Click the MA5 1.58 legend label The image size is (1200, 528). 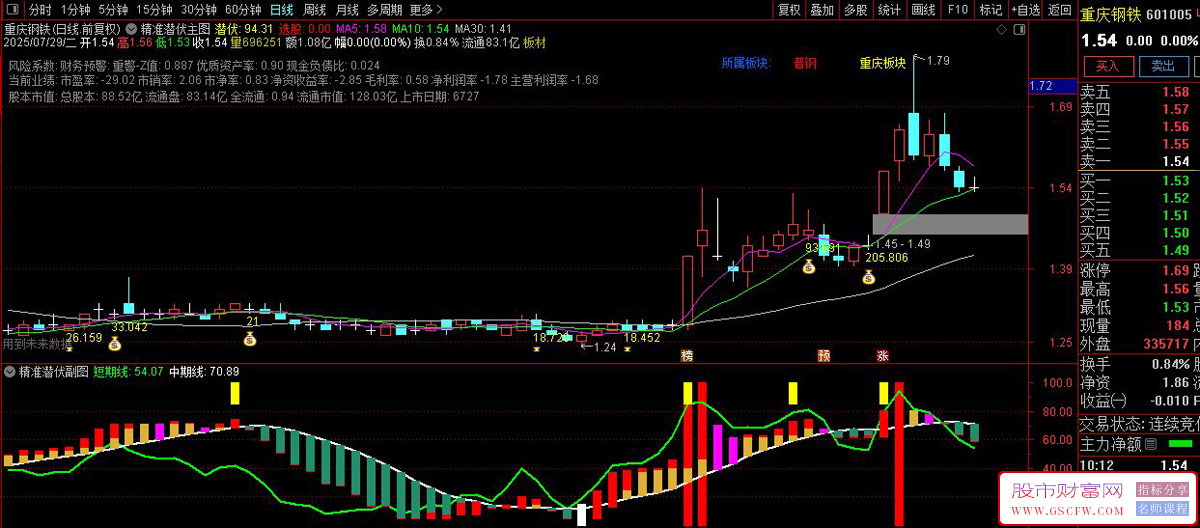click(x=360, y=29)
